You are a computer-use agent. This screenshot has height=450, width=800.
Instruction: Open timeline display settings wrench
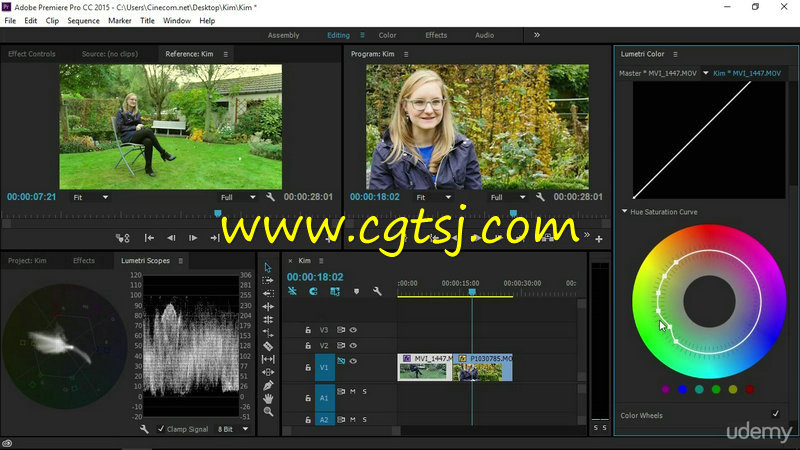pos(377,291)
